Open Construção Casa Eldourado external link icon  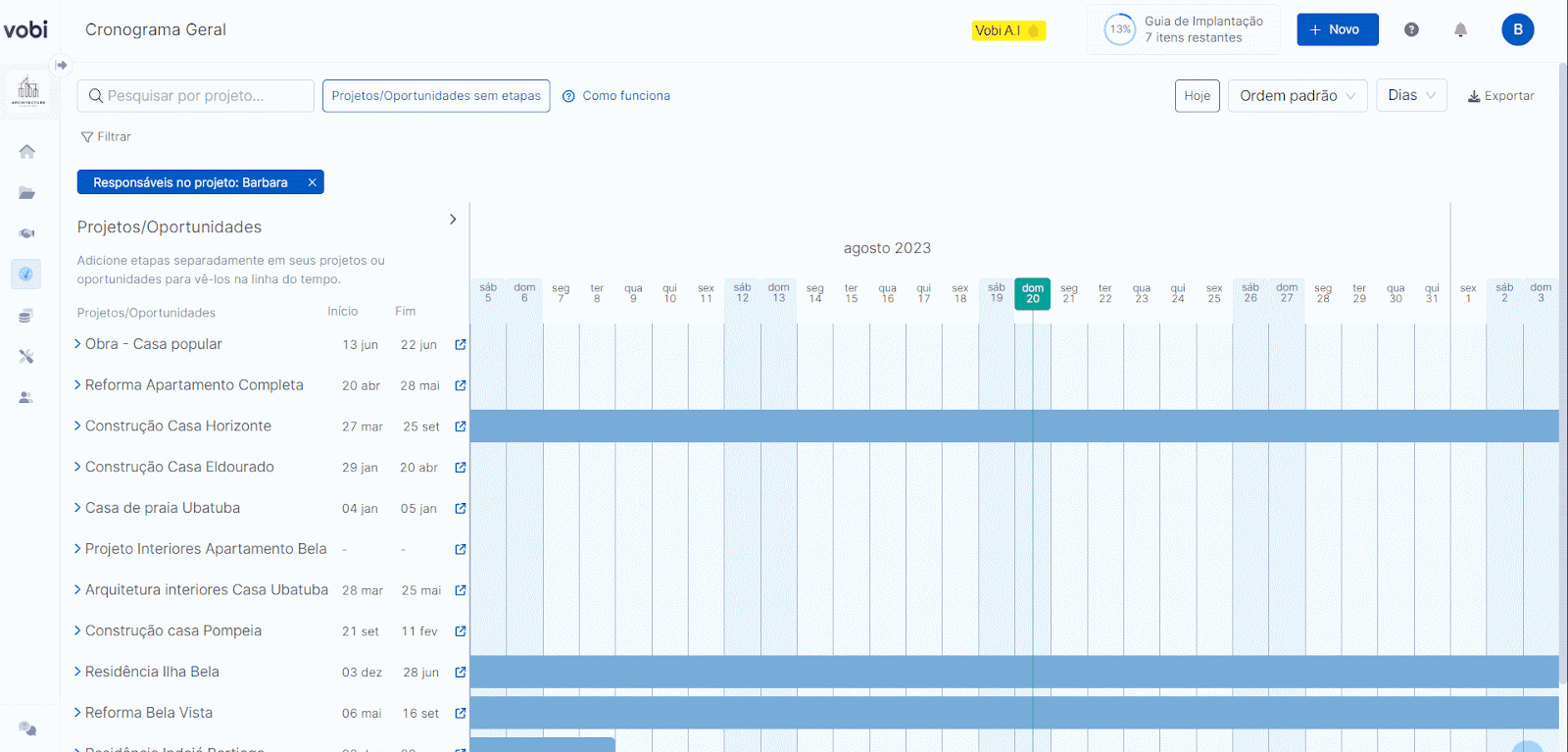click(x=461, y=468)
